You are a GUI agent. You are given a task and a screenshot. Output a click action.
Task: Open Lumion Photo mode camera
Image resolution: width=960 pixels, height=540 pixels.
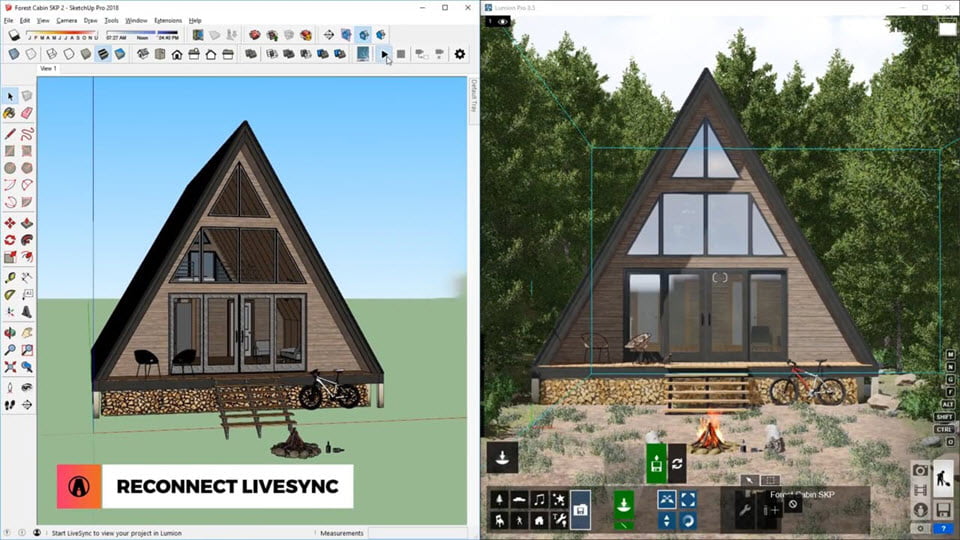[920, 470]
